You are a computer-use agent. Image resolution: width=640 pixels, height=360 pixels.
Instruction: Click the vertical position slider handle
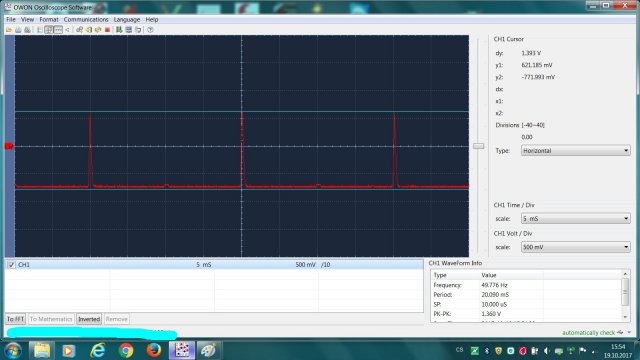click(478, 146)
